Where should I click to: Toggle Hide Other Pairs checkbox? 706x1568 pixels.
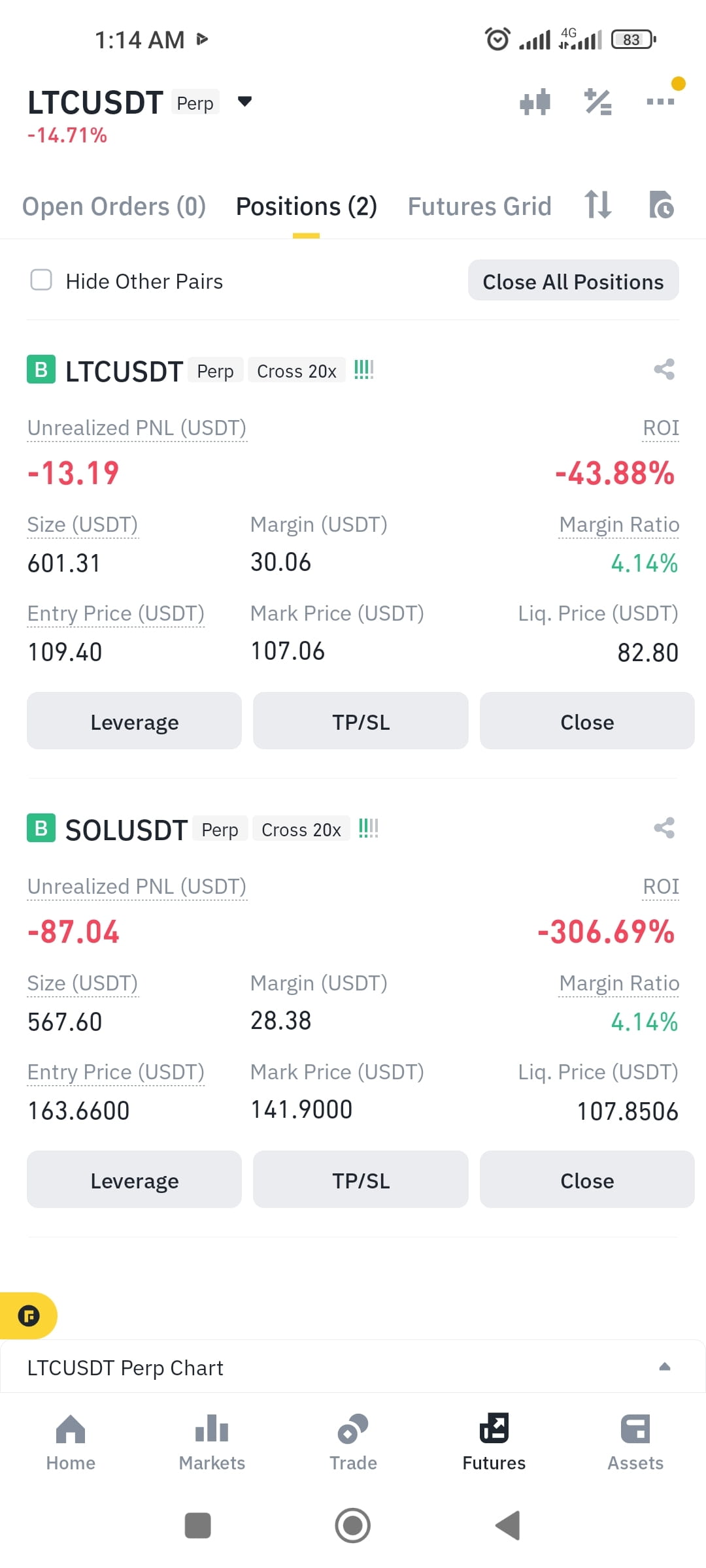point(41,280)
